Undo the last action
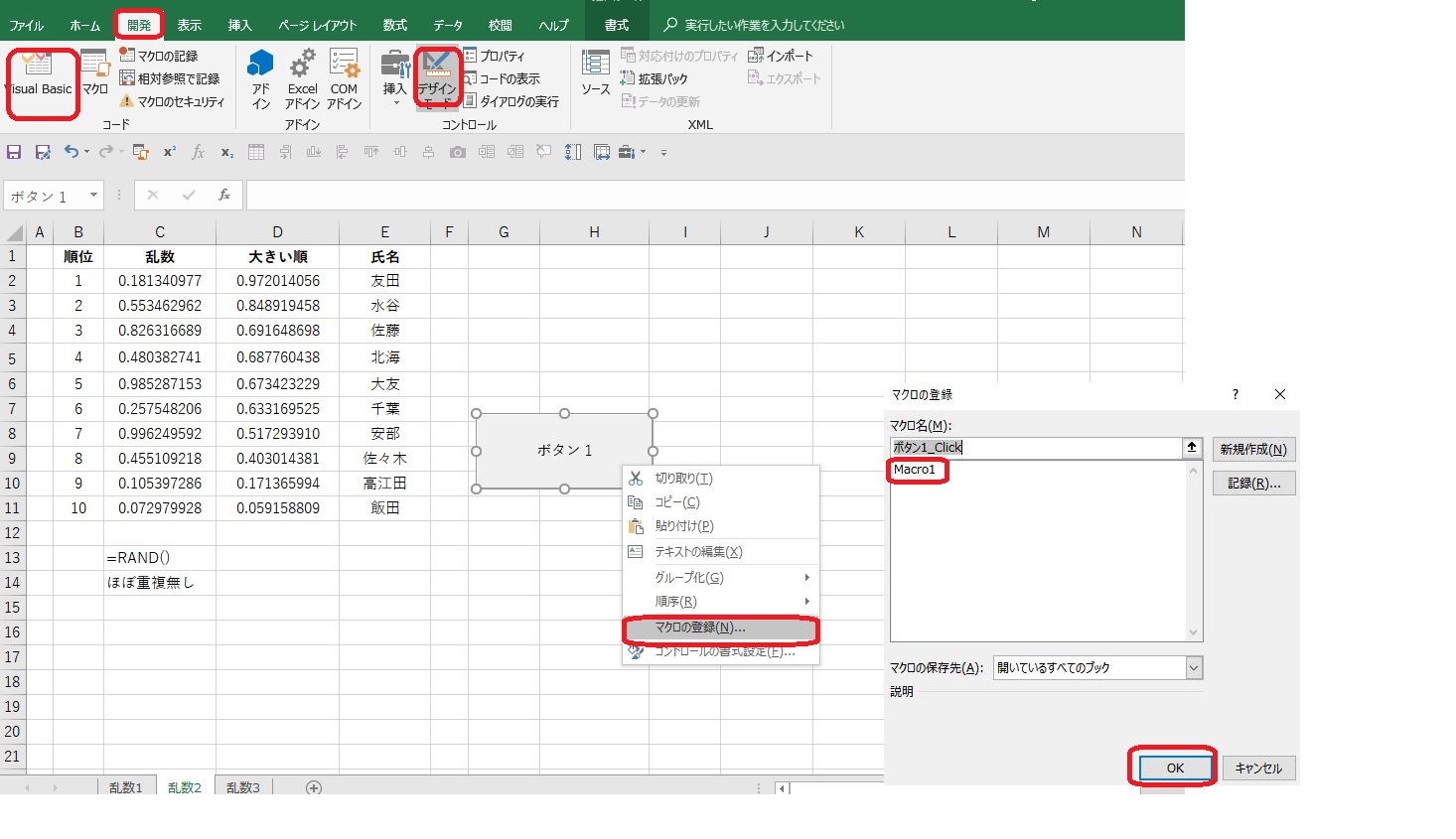This screenshot has height=839, width=1456. tap(71, 152)
